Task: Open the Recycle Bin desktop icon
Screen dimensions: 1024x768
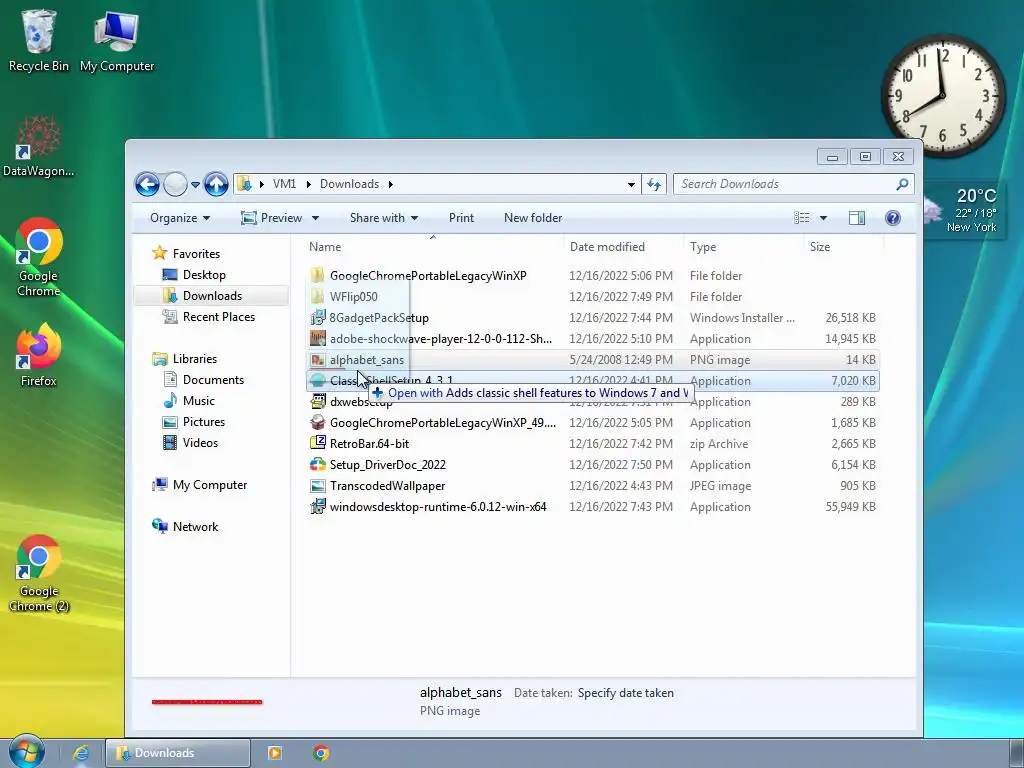Action: click(39, 39)
